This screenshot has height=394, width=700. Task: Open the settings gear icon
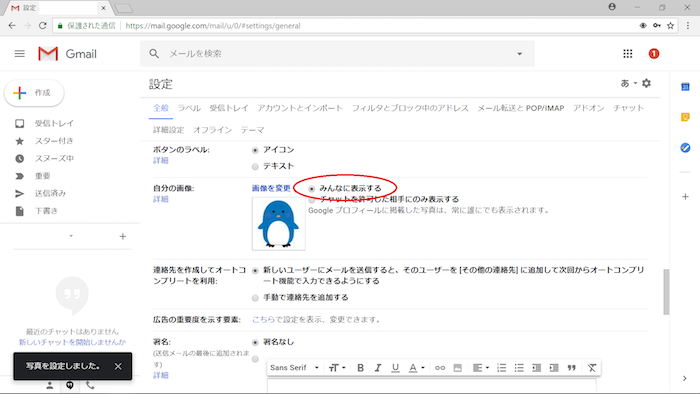(646, 83)
